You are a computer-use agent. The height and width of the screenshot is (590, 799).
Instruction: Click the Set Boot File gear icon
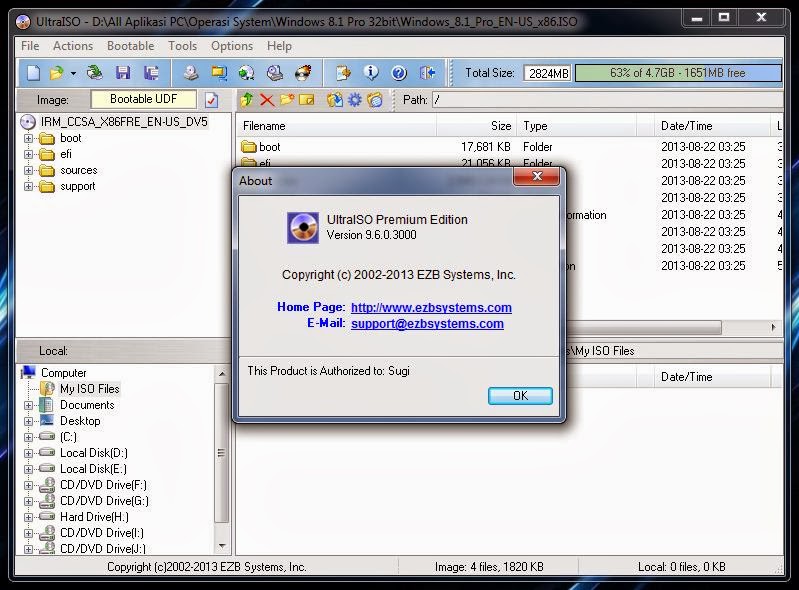(355, 99)
